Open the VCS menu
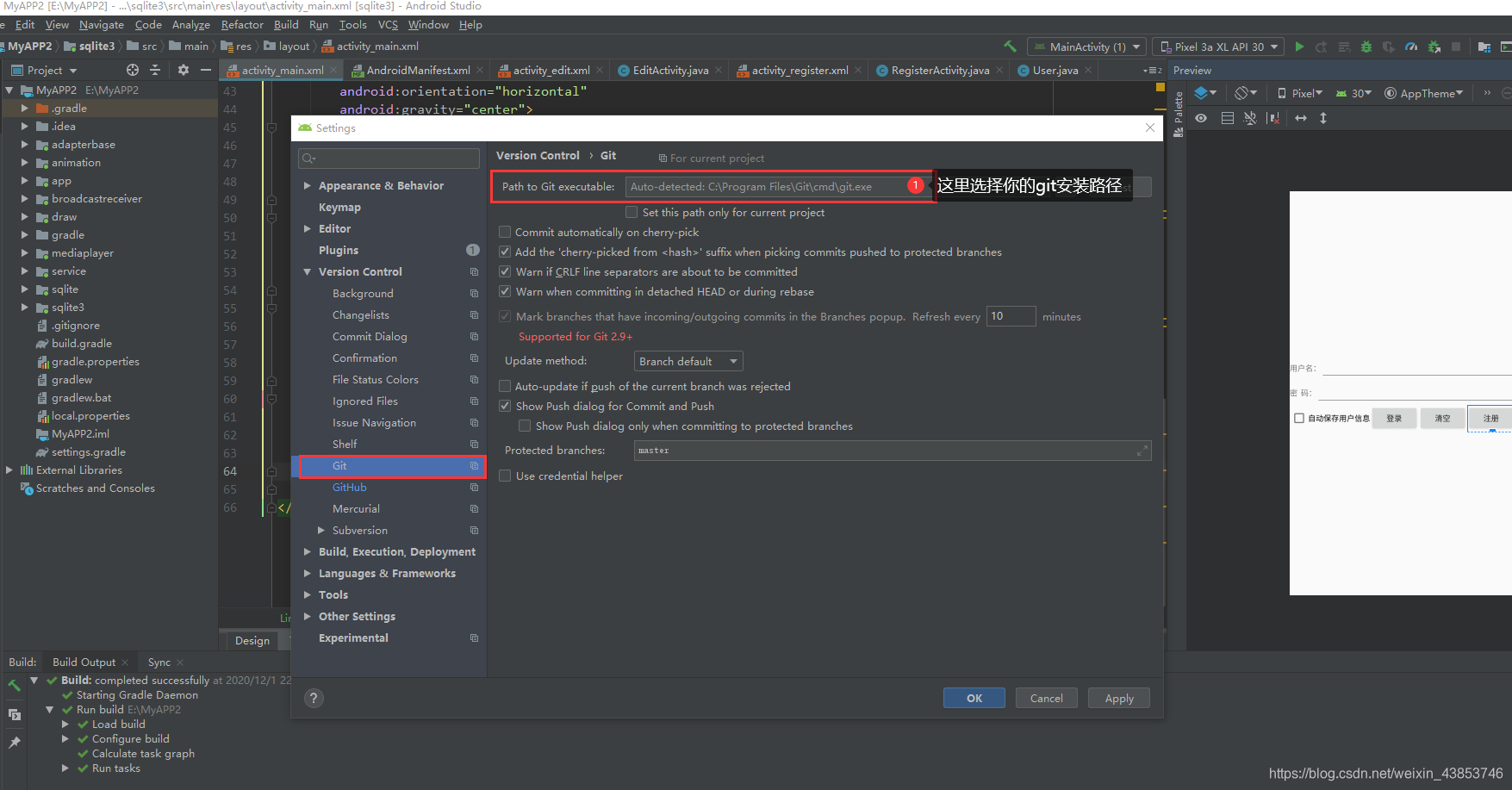The image size is (1512, 790). point(388,24)
